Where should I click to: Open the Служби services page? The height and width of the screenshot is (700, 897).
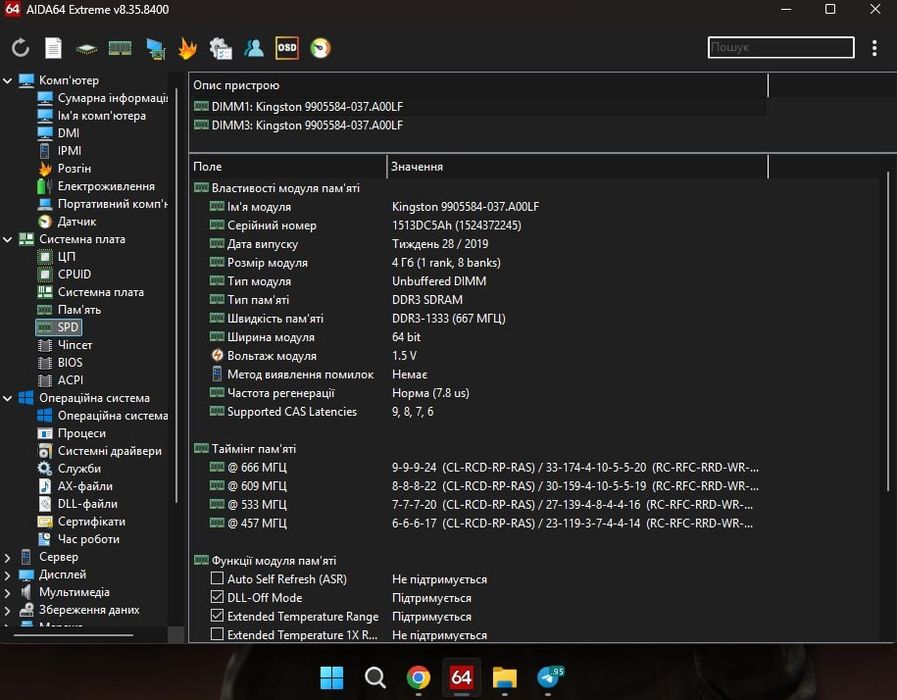point(69,469)
